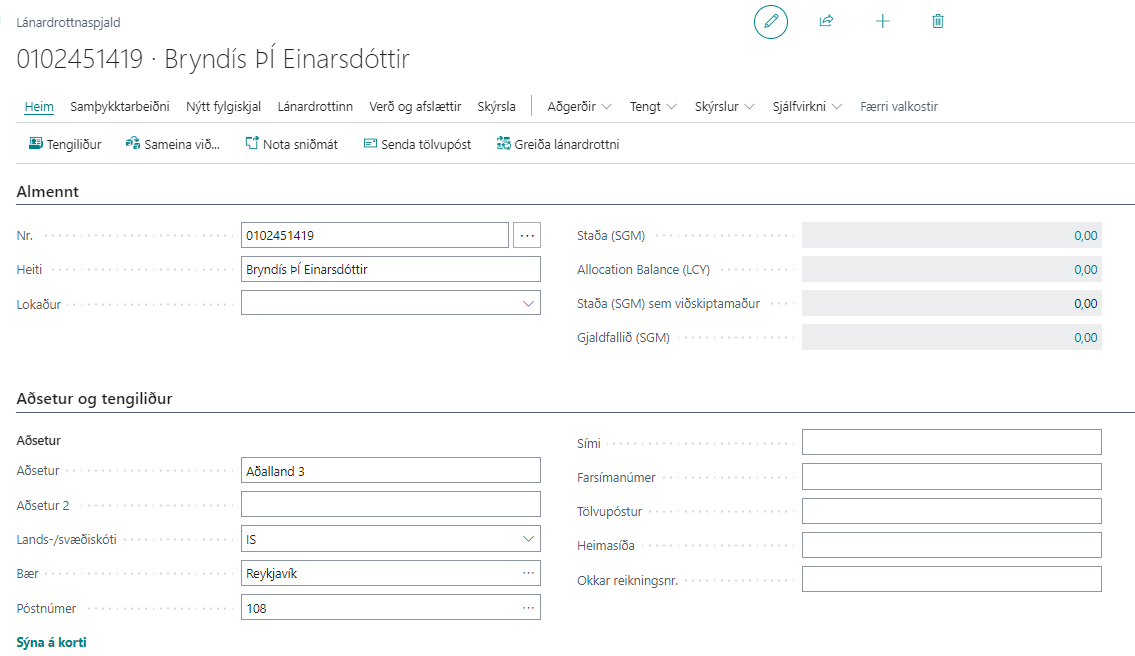Select Verð og afslættir tab

pyautogui.click(x=415, y=106)
